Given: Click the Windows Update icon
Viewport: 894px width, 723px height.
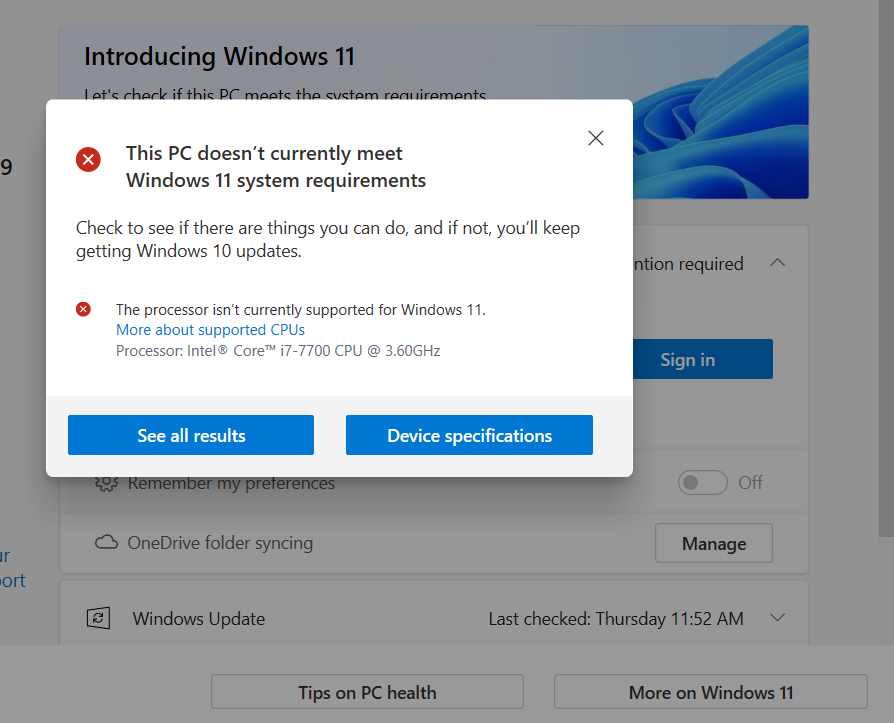Looking at the screenshot, I should 98,618.
